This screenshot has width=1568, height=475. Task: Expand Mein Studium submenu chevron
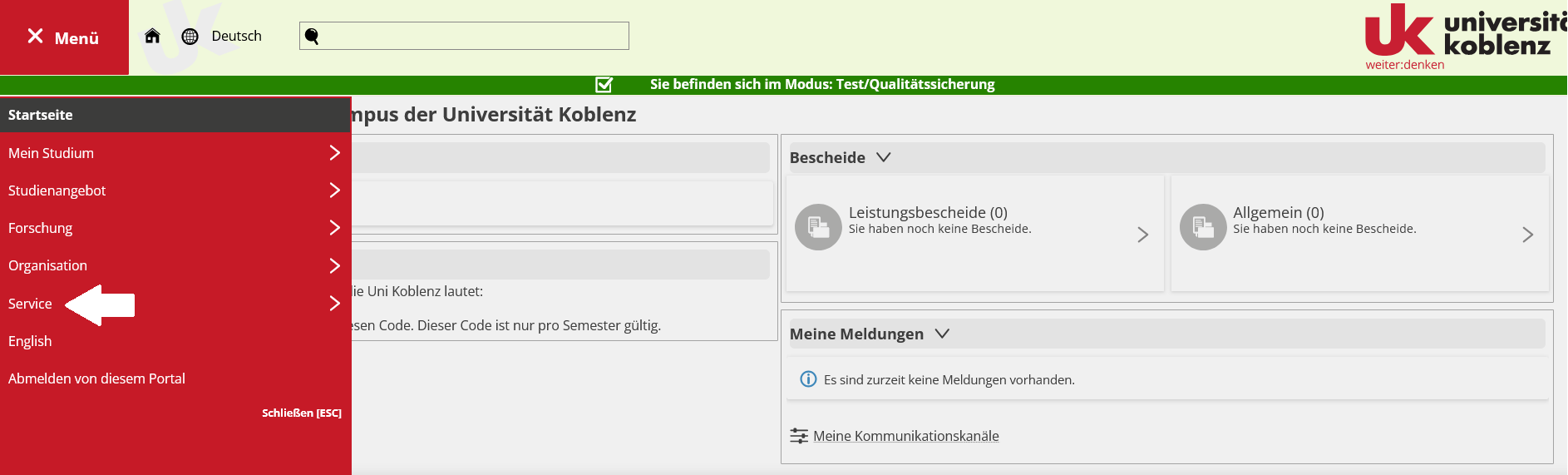tap(334, 153)
